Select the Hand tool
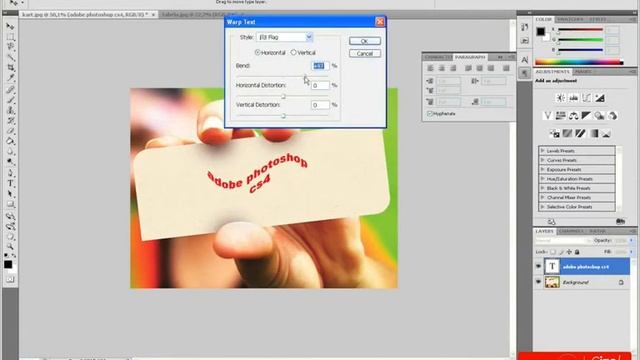Image resolution: width=640 pixels, height=360 pixels. (10, 236)
